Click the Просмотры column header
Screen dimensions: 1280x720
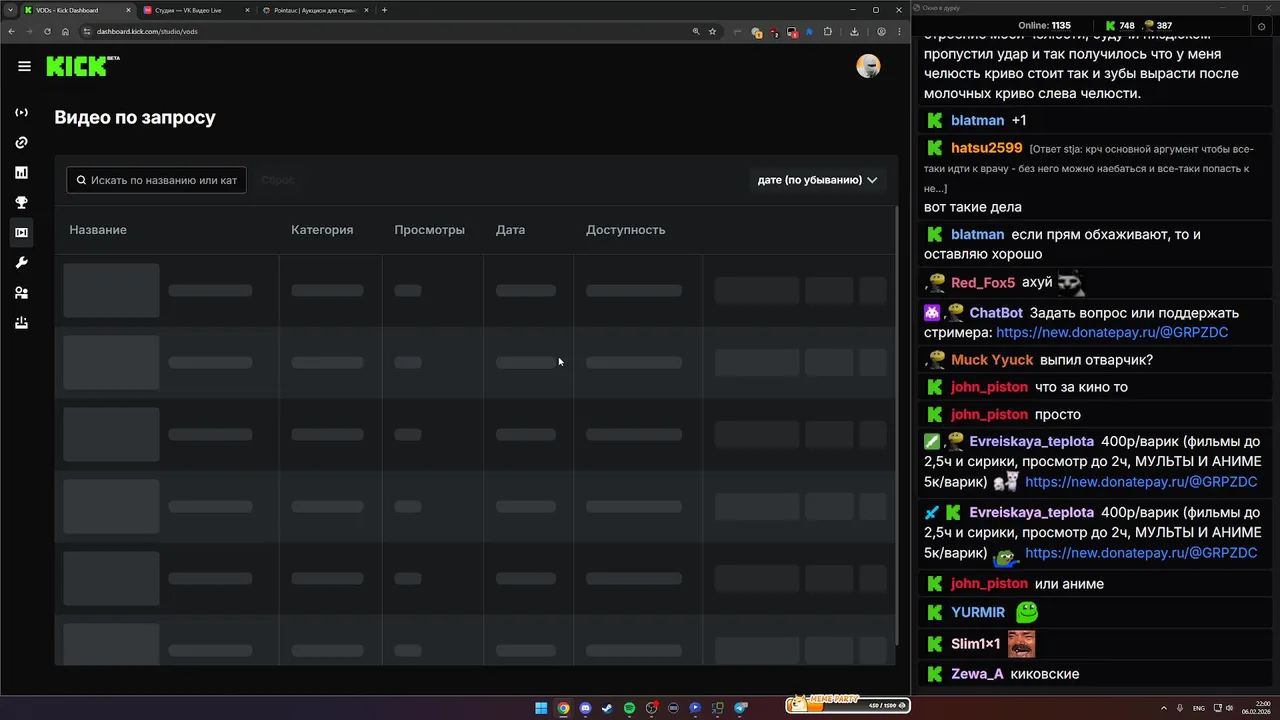tap(429, 230)
